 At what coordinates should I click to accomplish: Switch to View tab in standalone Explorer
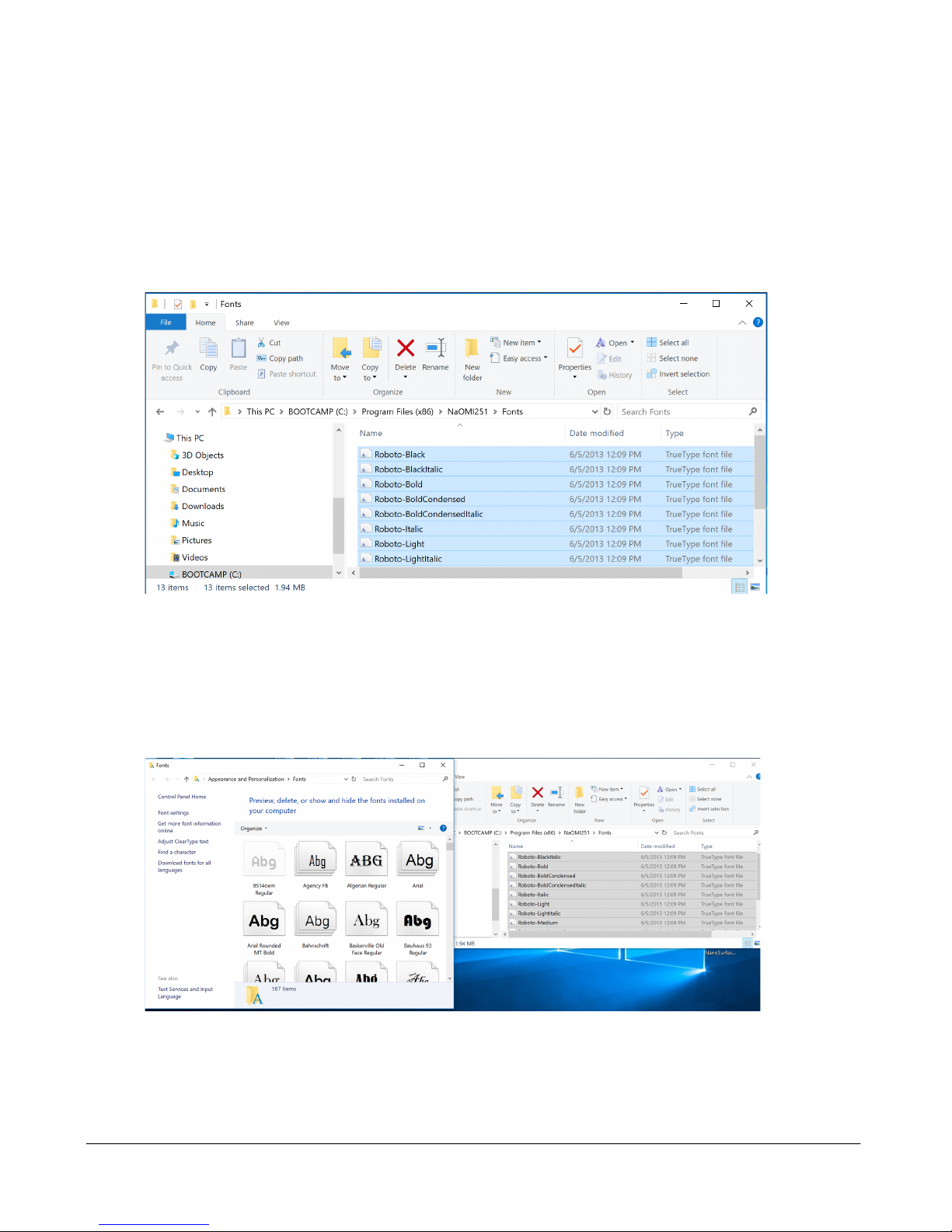pyautogui.click(x=281, y=323)
